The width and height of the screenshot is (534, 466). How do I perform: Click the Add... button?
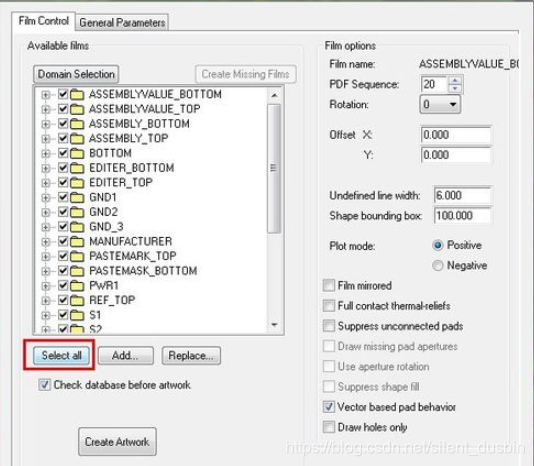125,356
